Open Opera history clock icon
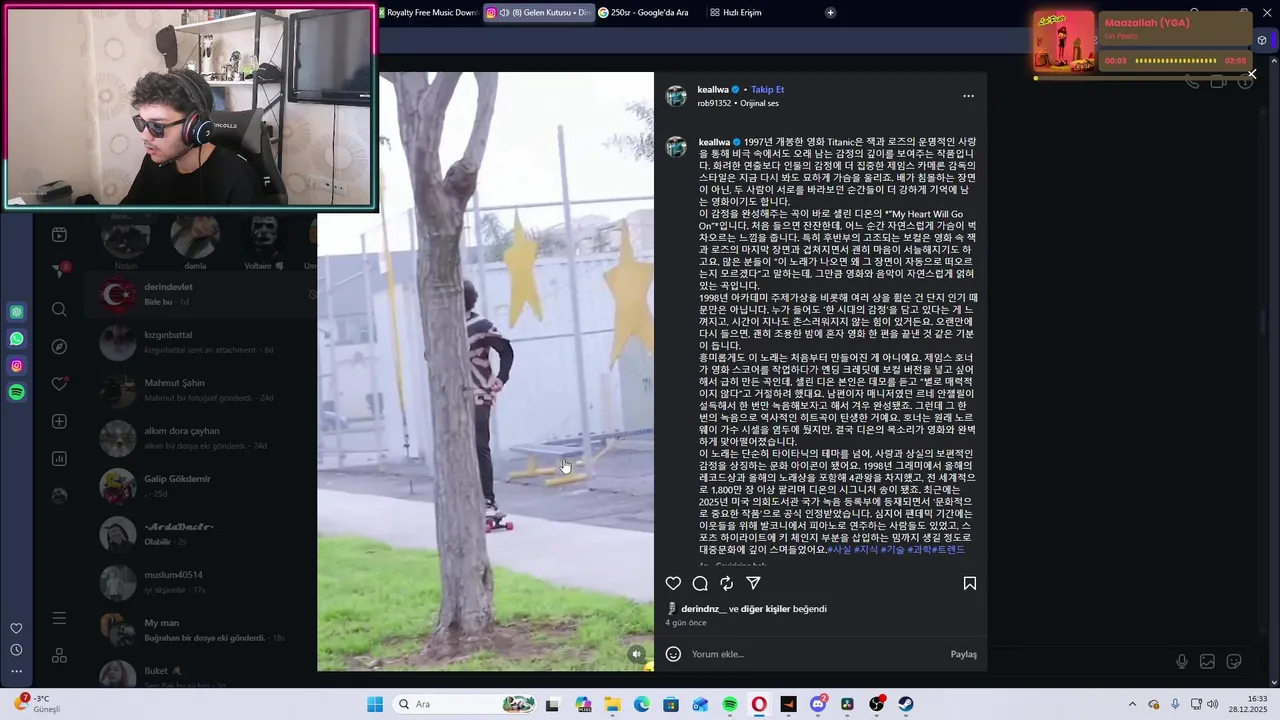Image resolution: width=1280 pixels, height=720 pixels. [16, 650]
